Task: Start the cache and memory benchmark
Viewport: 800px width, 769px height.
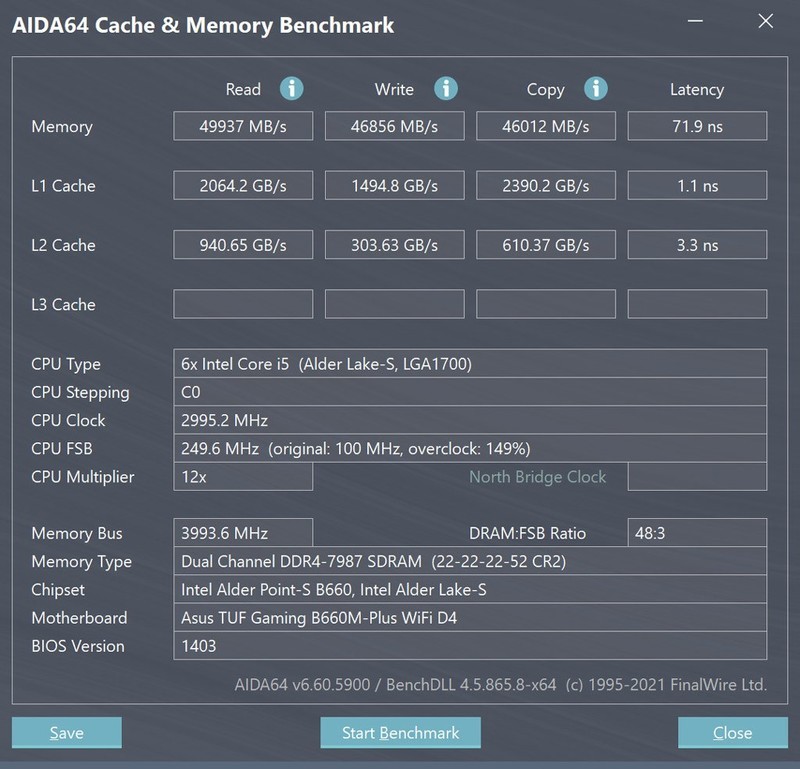Action: [400, 732]
